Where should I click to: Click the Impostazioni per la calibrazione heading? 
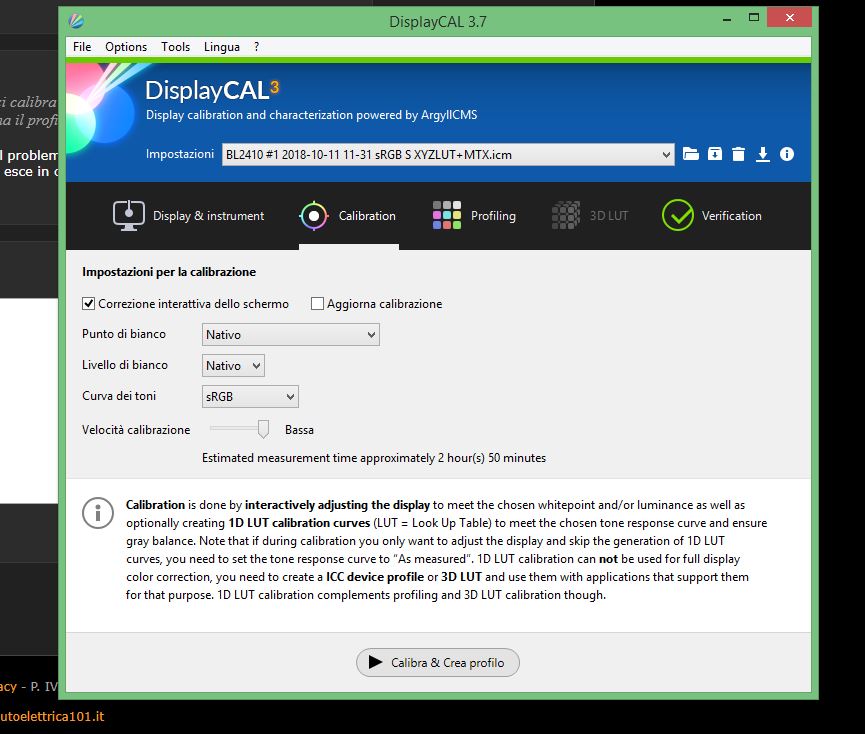tap(169, 272)
